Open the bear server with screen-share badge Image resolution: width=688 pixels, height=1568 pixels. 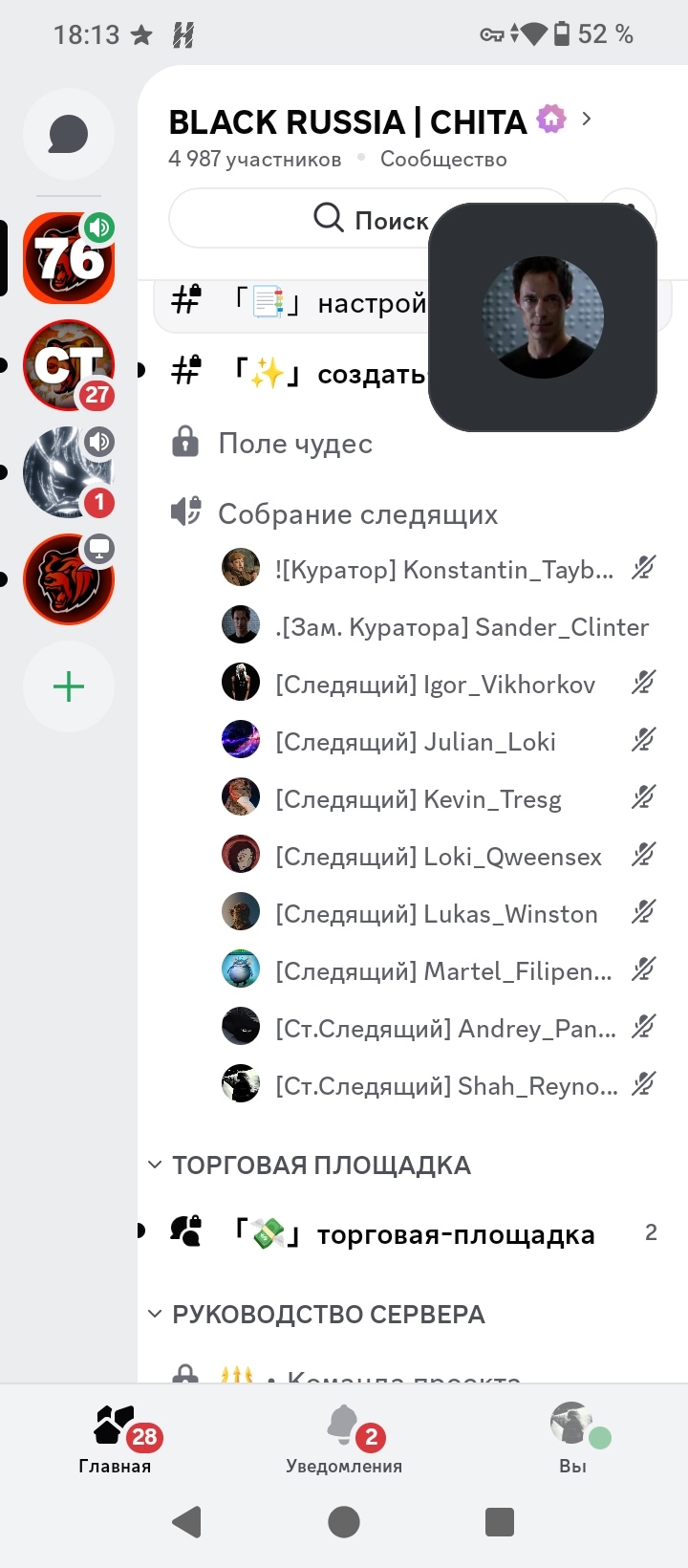(x=69, y=579)
